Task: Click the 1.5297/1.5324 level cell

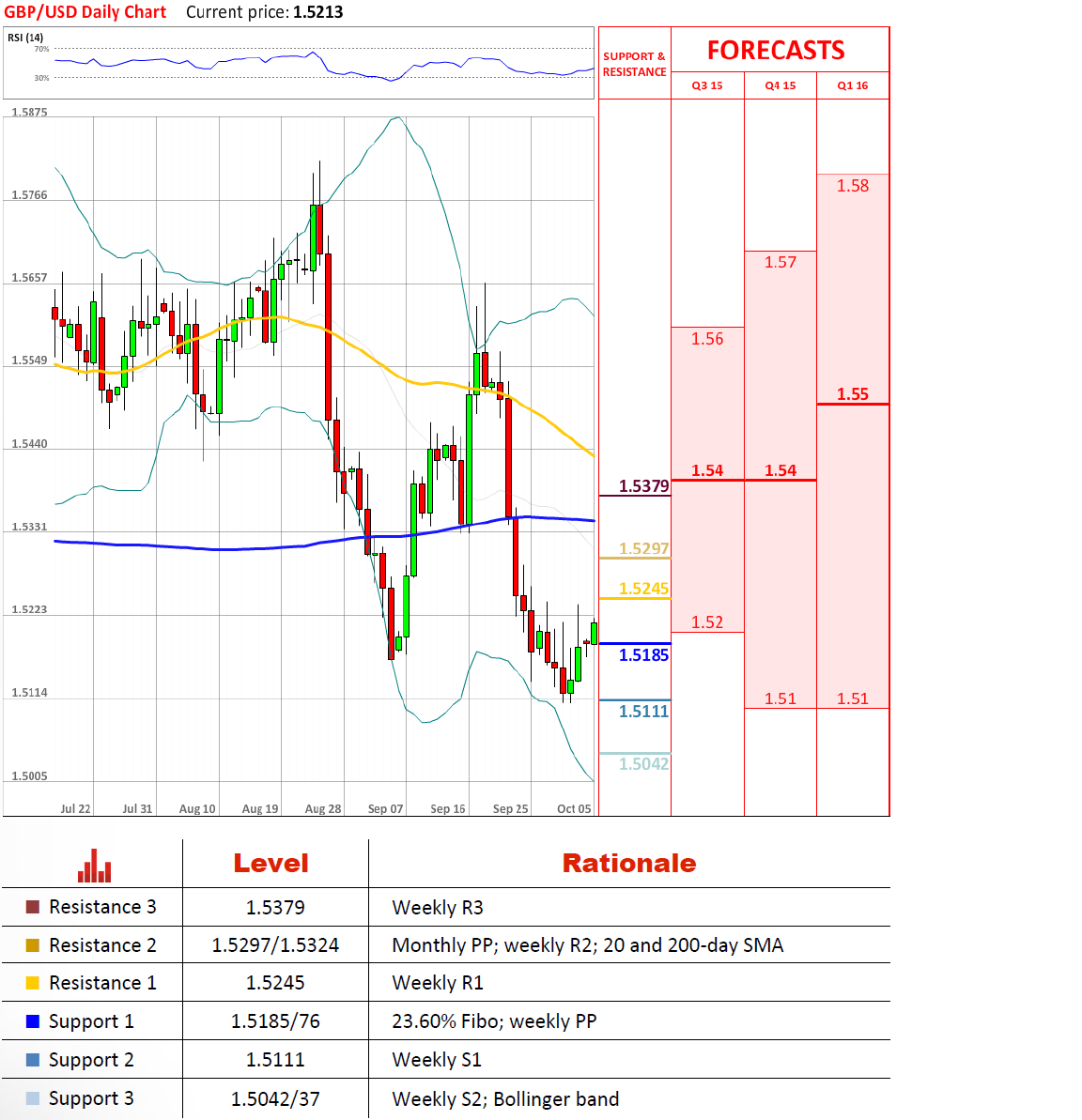Action: [x=275, y=945]
